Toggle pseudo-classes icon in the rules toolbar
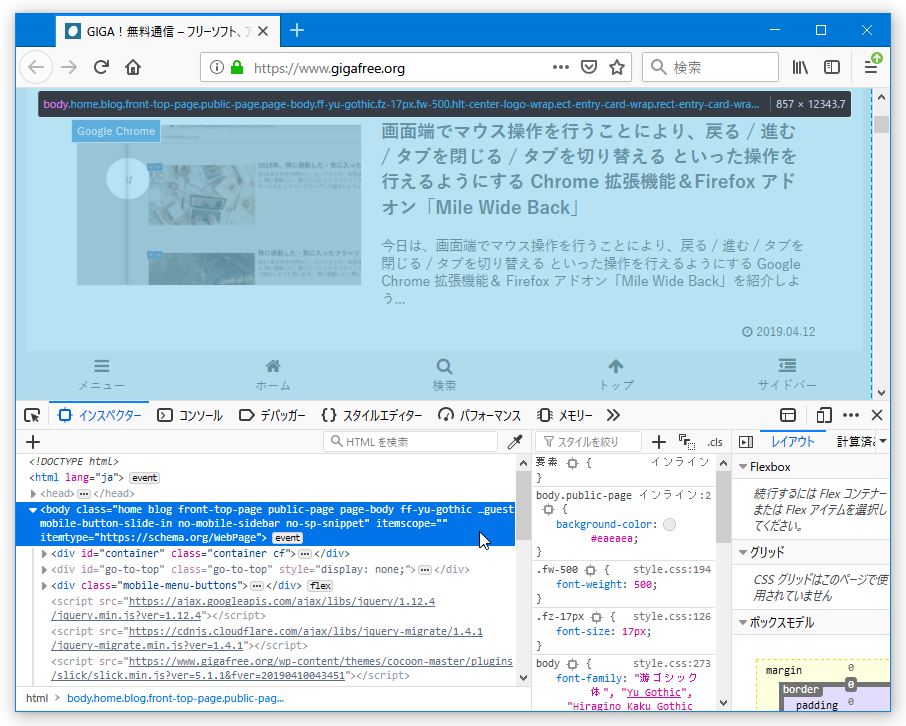The width and height of the screenshot is (906, 726). coord(686,442)
